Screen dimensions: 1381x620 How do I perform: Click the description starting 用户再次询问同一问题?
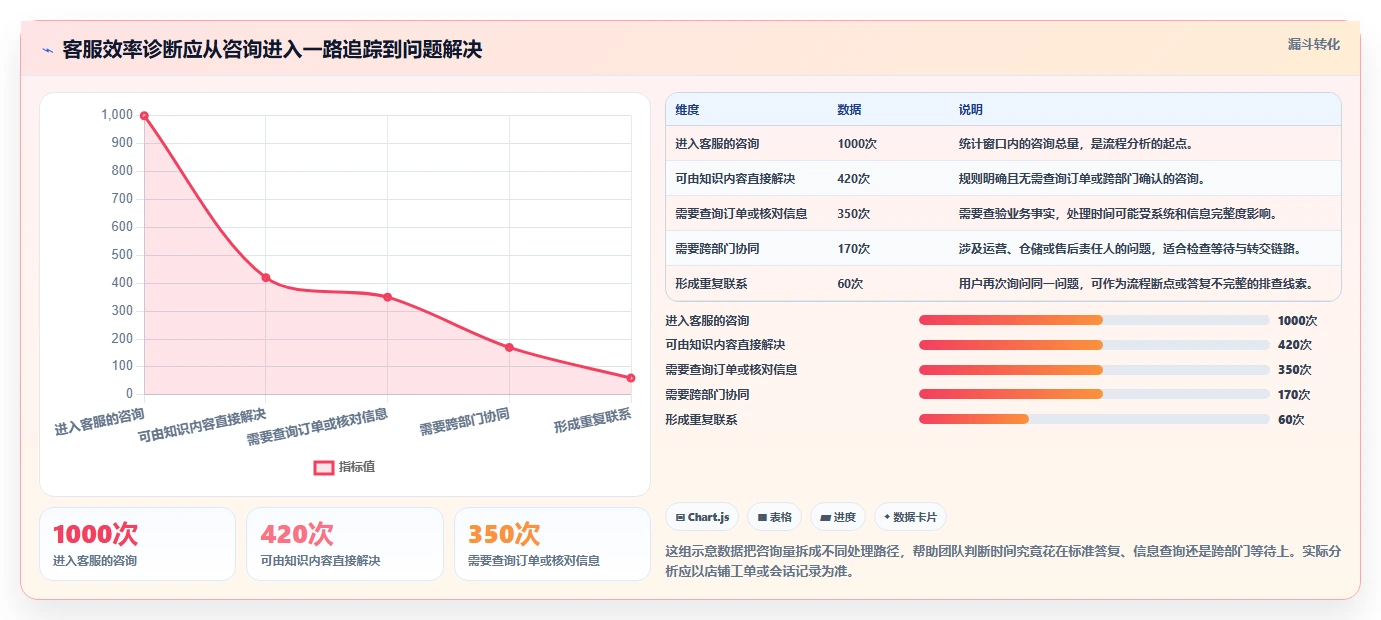(x=1135, y=284)
